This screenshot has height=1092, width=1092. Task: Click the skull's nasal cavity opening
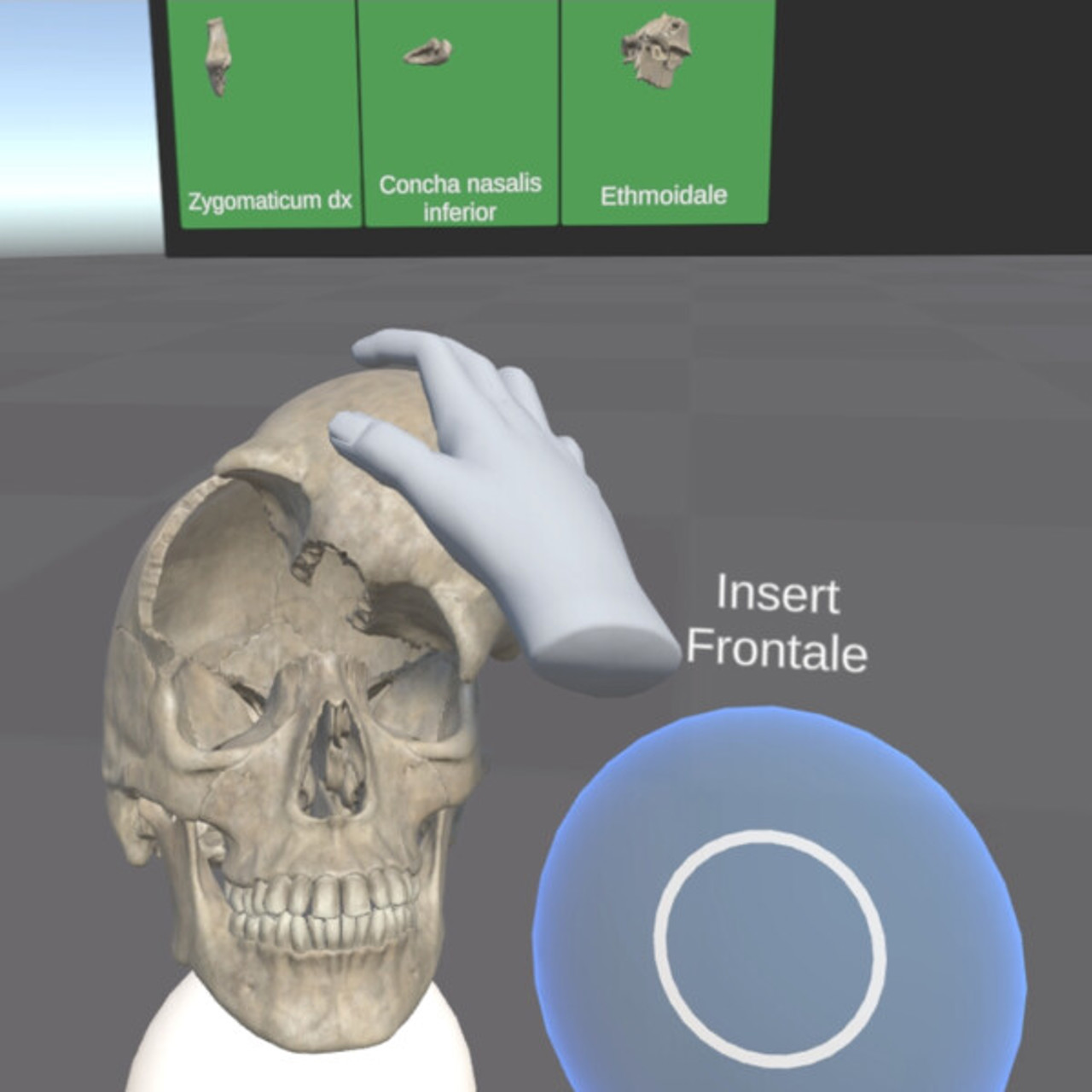334,758
